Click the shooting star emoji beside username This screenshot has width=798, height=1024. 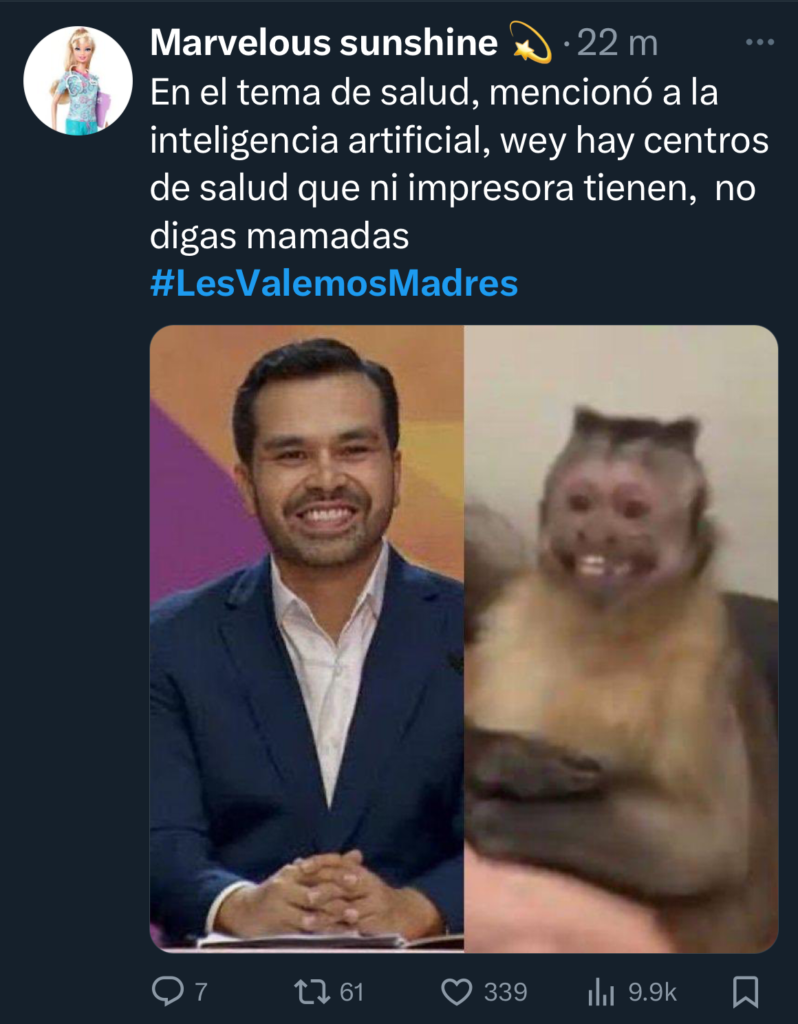coord(530,42)
